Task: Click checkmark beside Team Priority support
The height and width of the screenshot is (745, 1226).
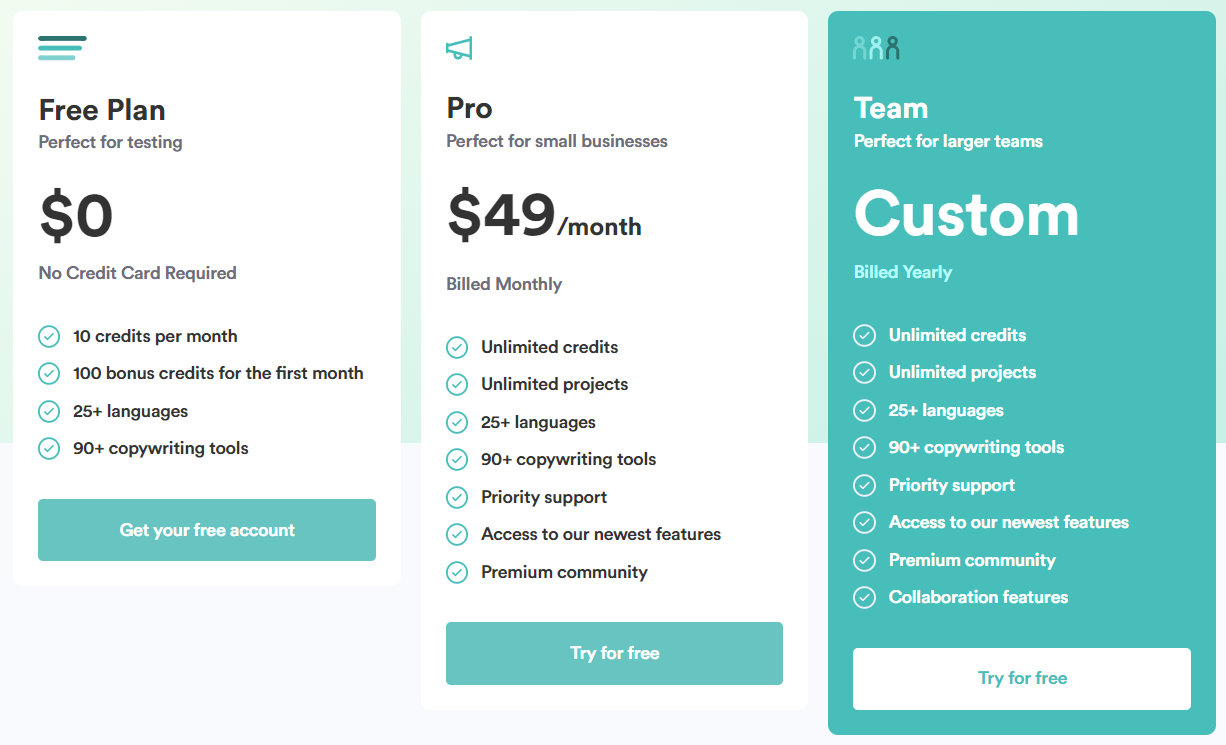Action: pyautogui.click(x=864, y=485)
